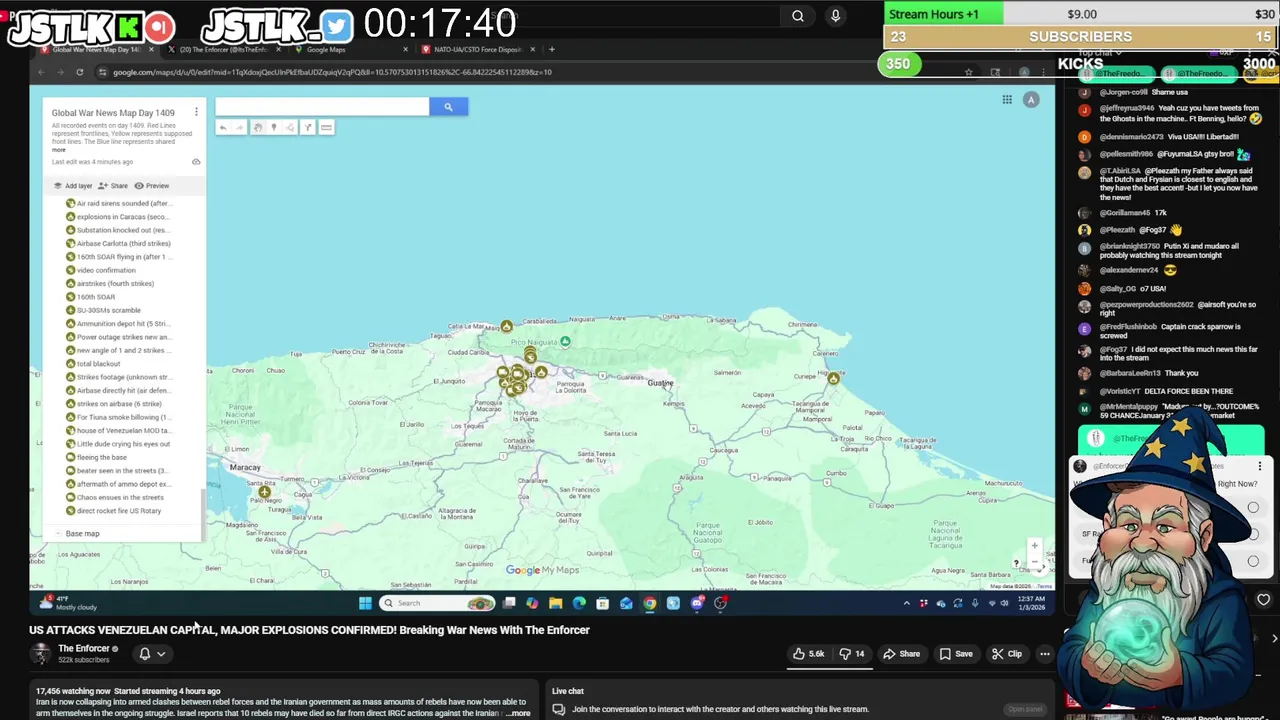Expand map description with 'more' link
This screenshot has height=720, width=1280.
[59, 150]
